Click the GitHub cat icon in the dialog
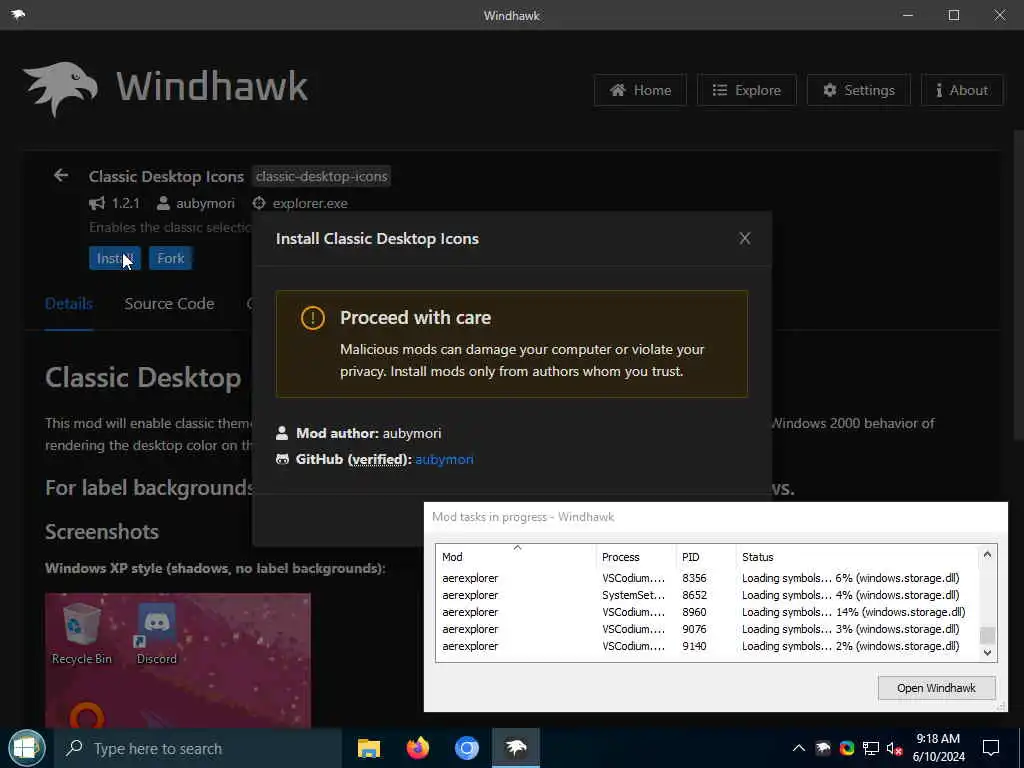This screenshot has height=768, width=1024. pos(282,459)
